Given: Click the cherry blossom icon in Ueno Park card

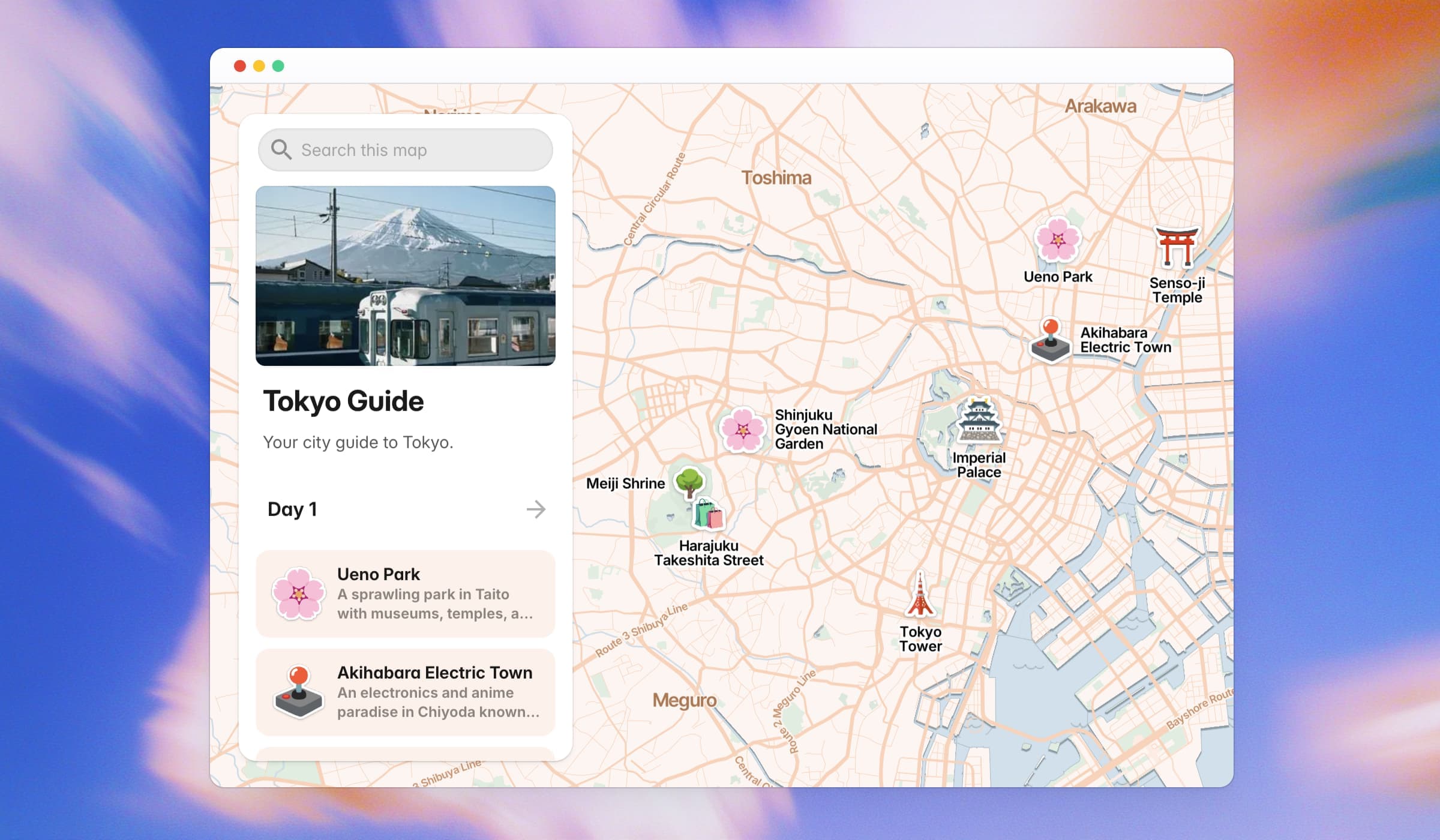Looking at the screenshot, I should click(299, 594).
